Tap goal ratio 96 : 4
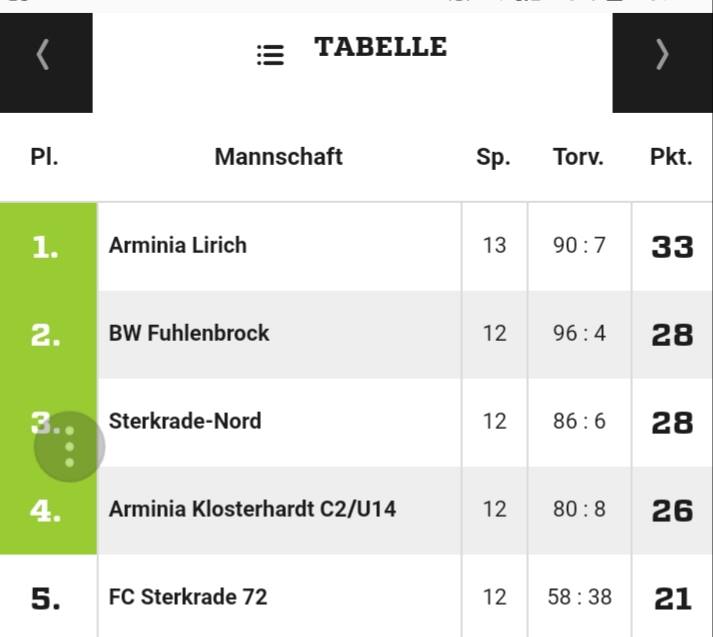This screenshot has height=637, width=713. [x=579, y=333]
